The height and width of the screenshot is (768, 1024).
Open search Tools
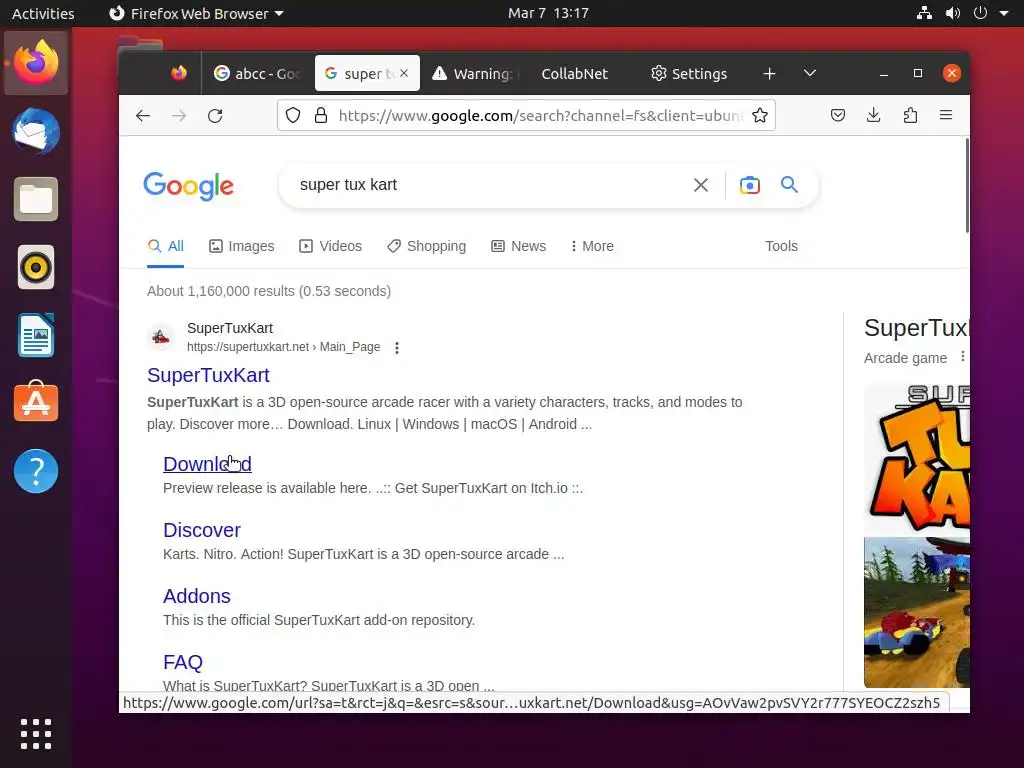coord(782,246)
